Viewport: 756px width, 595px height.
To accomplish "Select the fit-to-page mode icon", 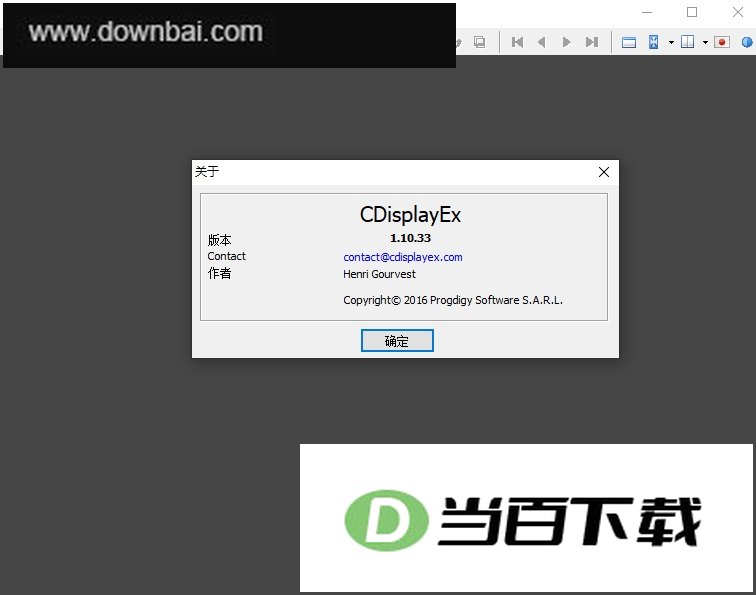I will (x=653, y=42).
